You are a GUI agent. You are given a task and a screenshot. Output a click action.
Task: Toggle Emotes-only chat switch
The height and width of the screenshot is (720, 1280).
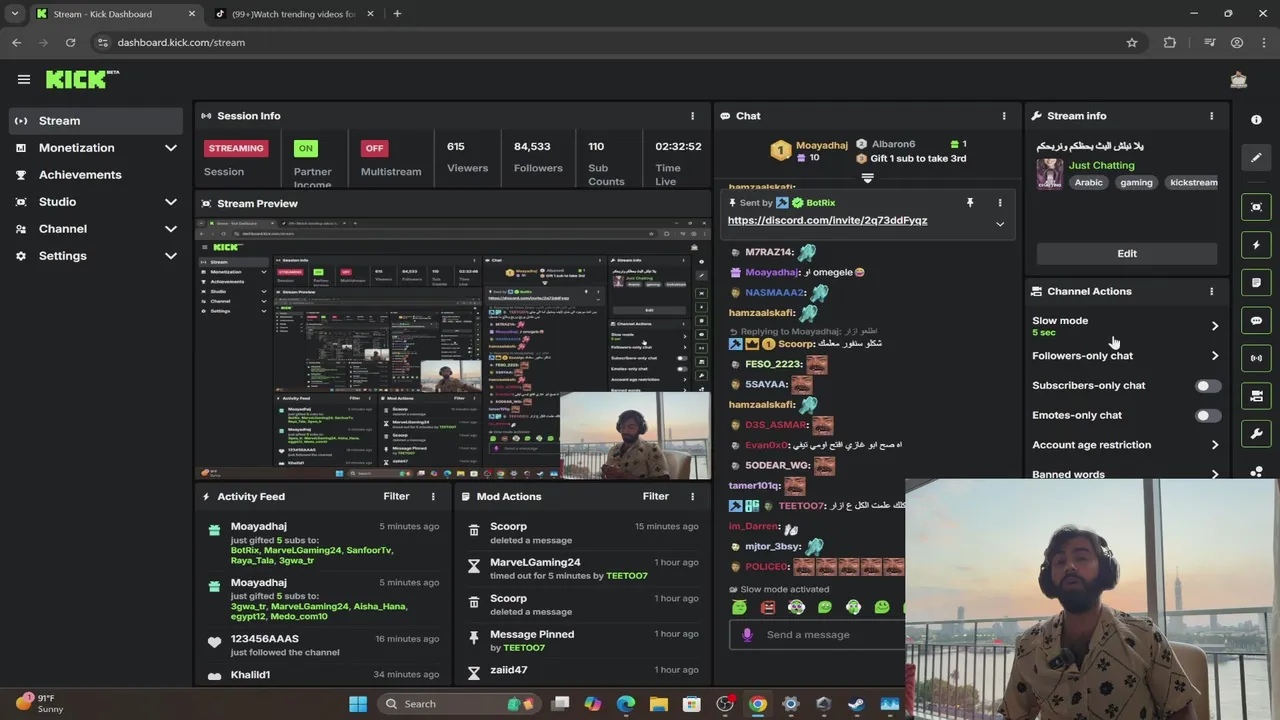1208,416
